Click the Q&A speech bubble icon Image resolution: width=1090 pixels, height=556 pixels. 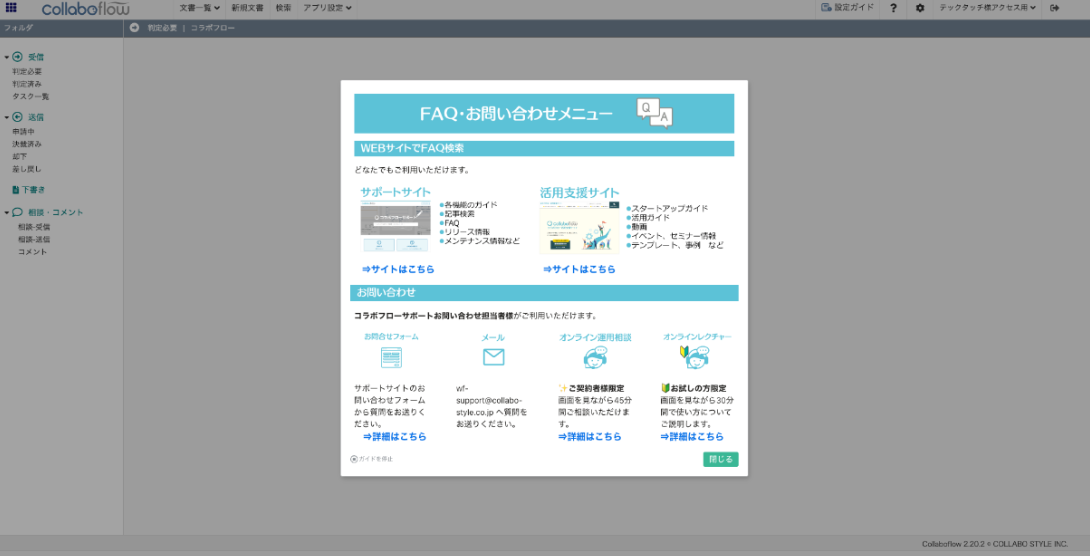654,113
